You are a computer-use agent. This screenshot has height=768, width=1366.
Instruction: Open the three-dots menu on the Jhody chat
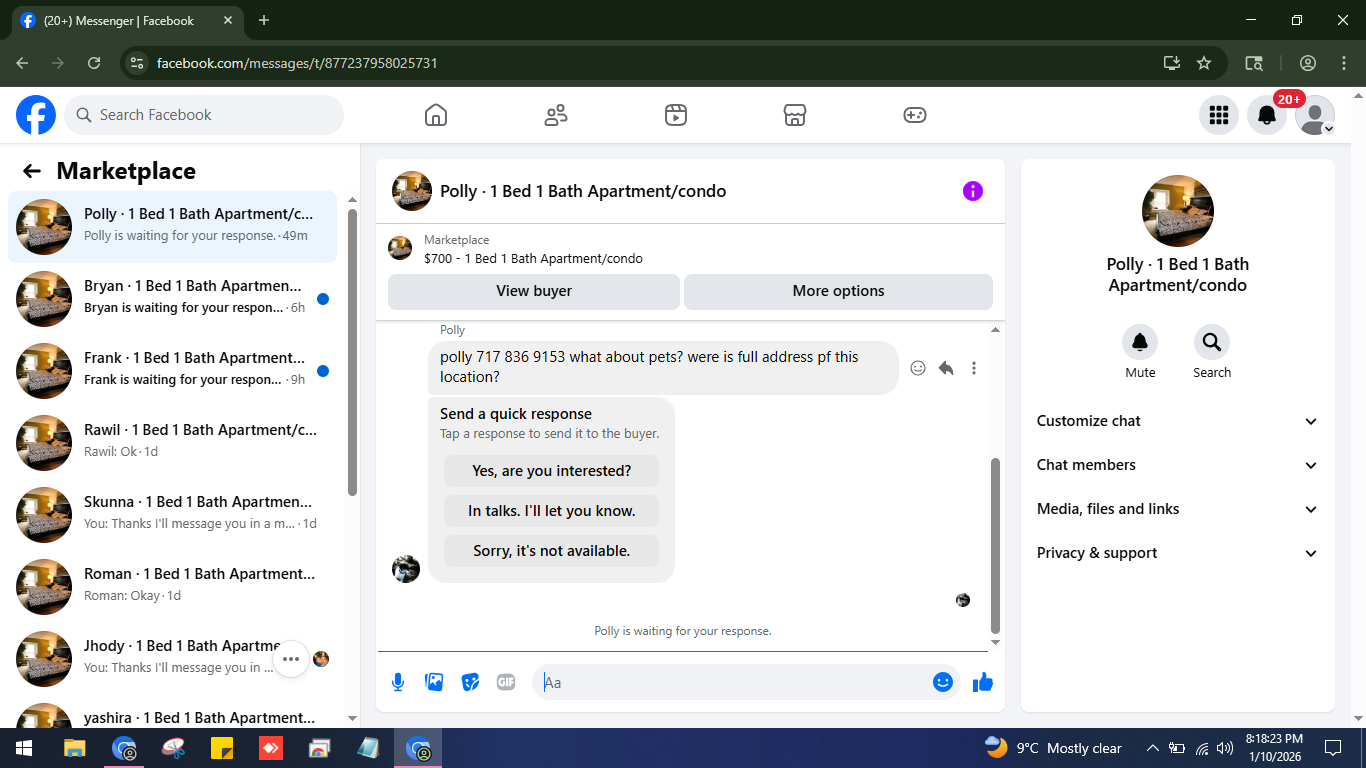[x=291, y=659]
